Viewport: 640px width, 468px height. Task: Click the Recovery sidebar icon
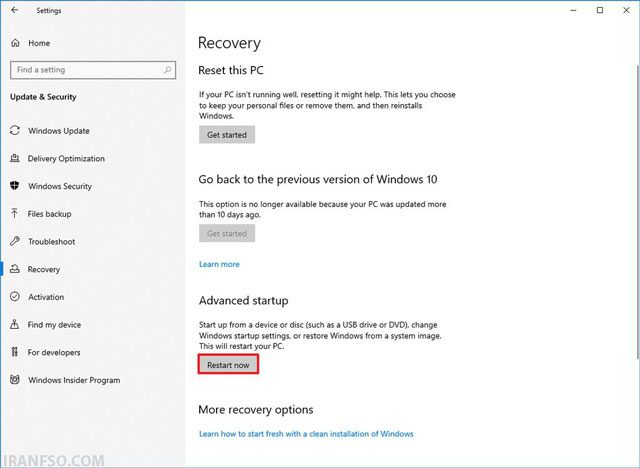click(15, 269)
